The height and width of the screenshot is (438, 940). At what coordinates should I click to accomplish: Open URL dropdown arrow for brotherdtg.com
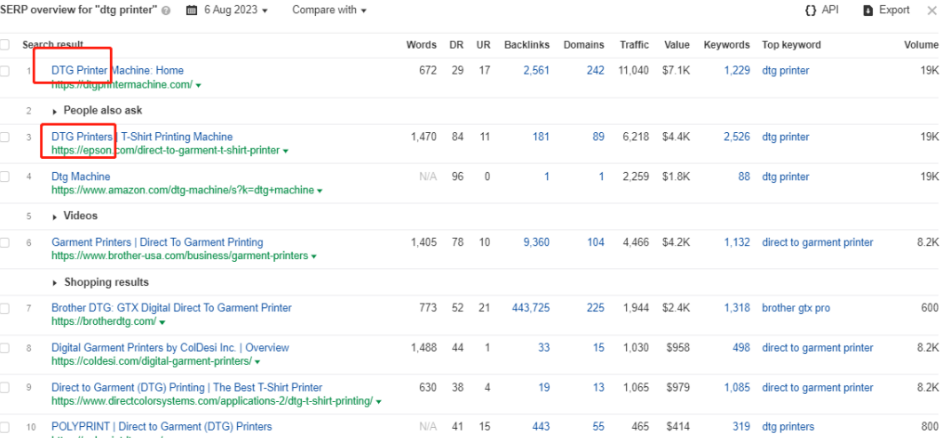tap(162, 322)
